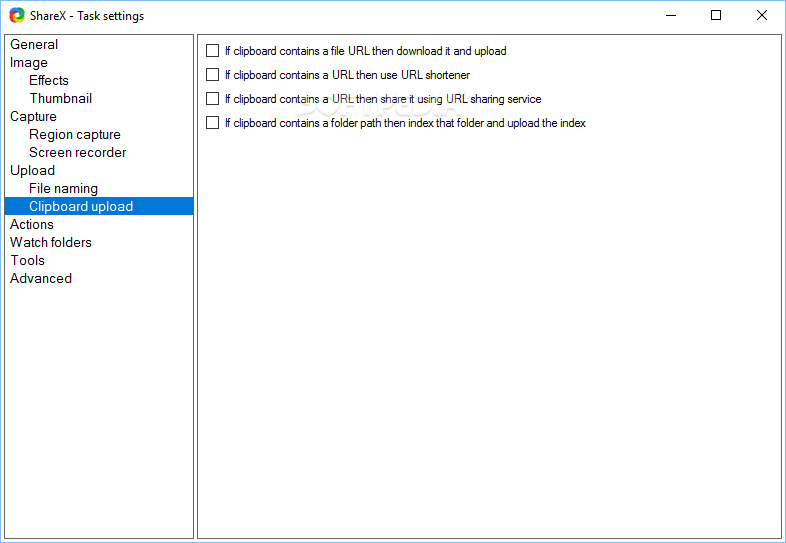Open the Actions settings page
The height and width of the screenshot is (543, 786).
coord(32,224)
